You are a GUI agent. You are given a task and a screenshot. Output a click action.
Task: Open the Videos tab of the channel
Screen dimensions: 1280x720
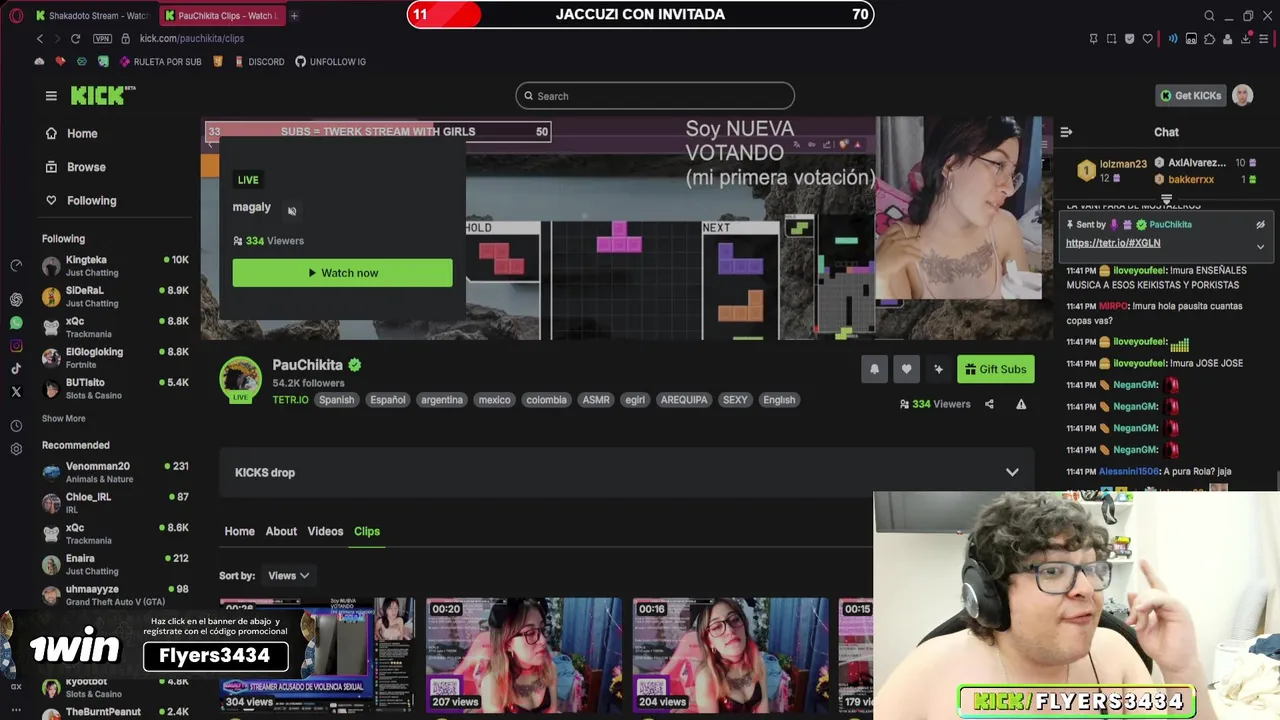point(325,531)
